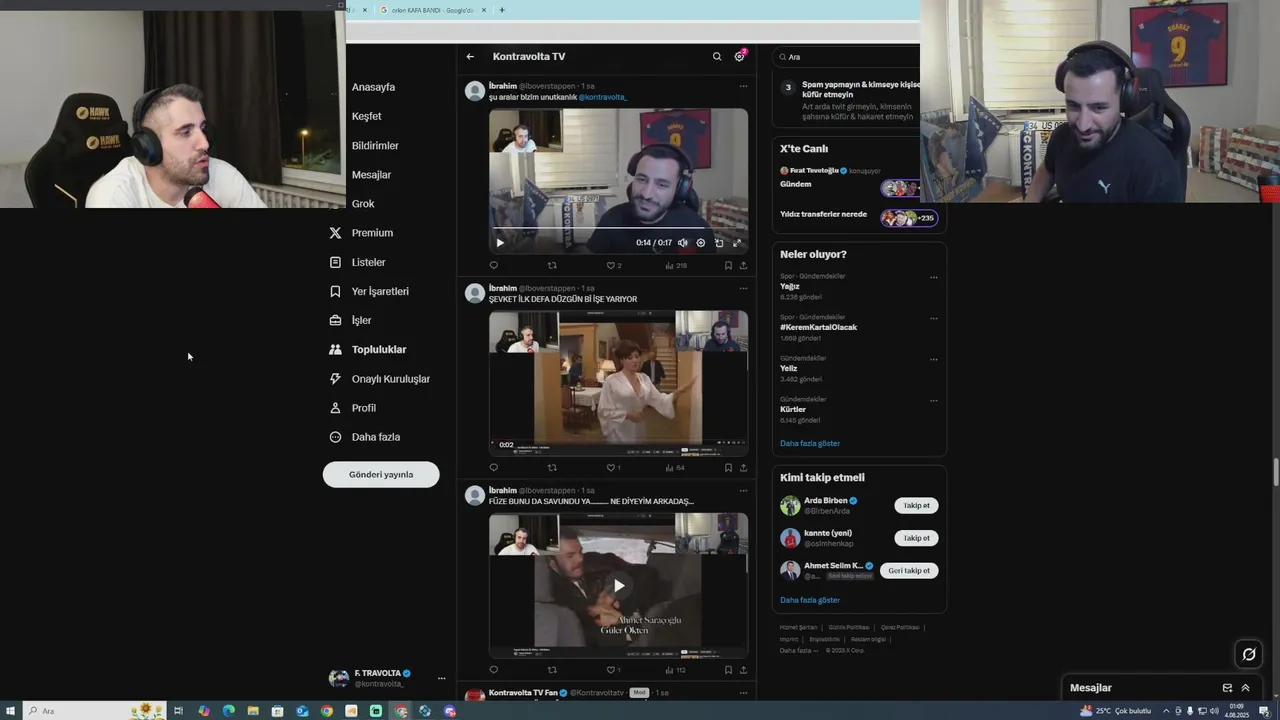Expand Daha fazla menu in sidebar

tap(364, 437)
